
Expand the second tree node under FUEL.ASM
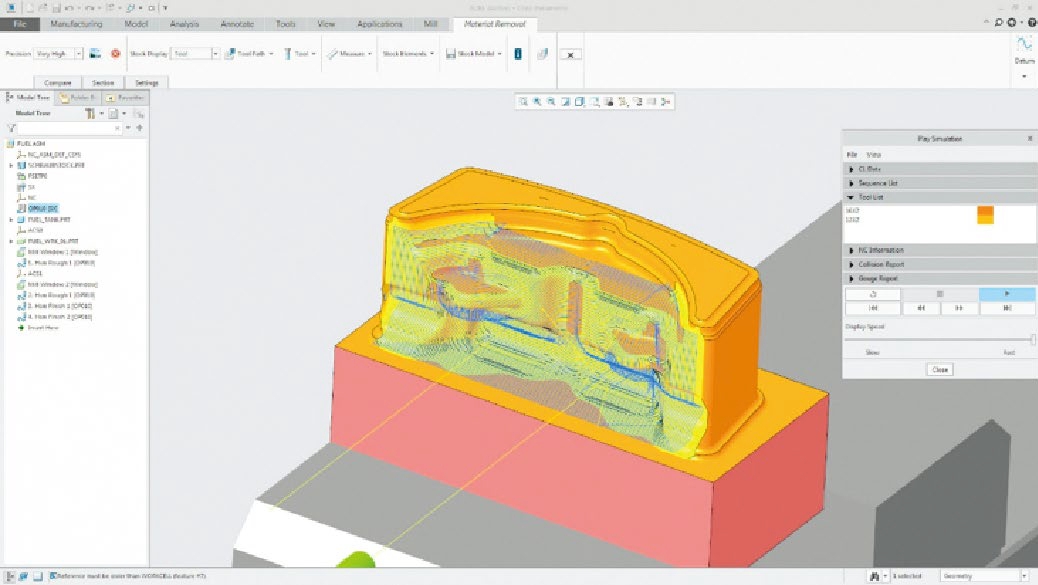coord(11,165)
